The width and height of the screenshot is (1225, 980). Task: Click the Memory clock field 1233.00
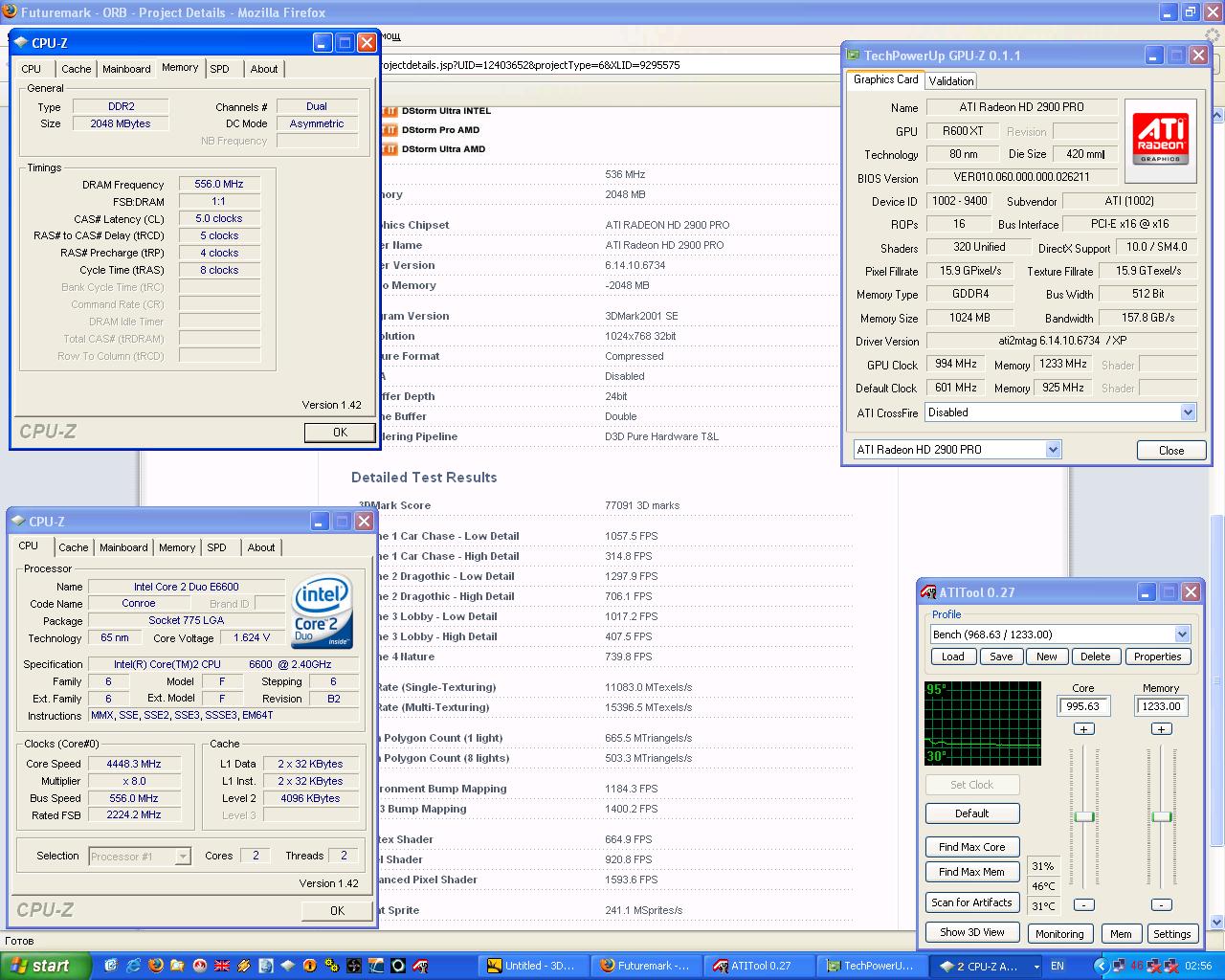coord(1161,706)
